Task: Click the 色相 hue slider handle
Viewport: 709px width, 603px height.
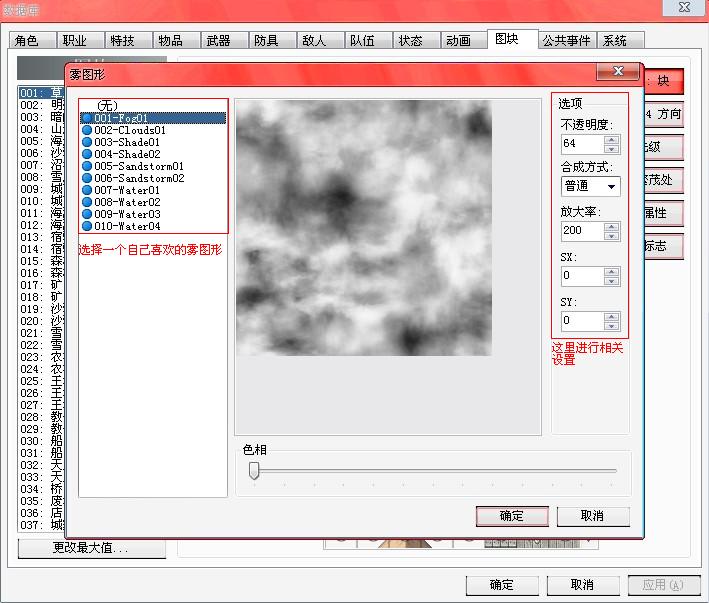Action: coord(254,471)
